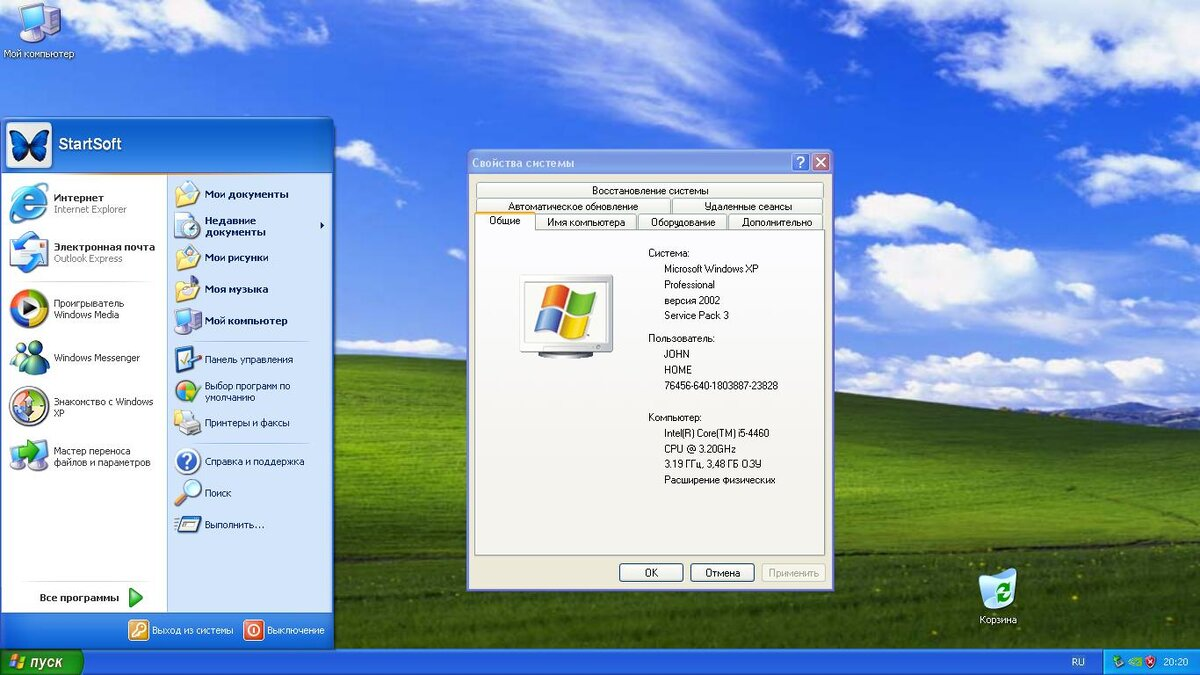Click the safely remove hardware tray icon
Screen dimensions: 1200x675
tap(1118, 662)
